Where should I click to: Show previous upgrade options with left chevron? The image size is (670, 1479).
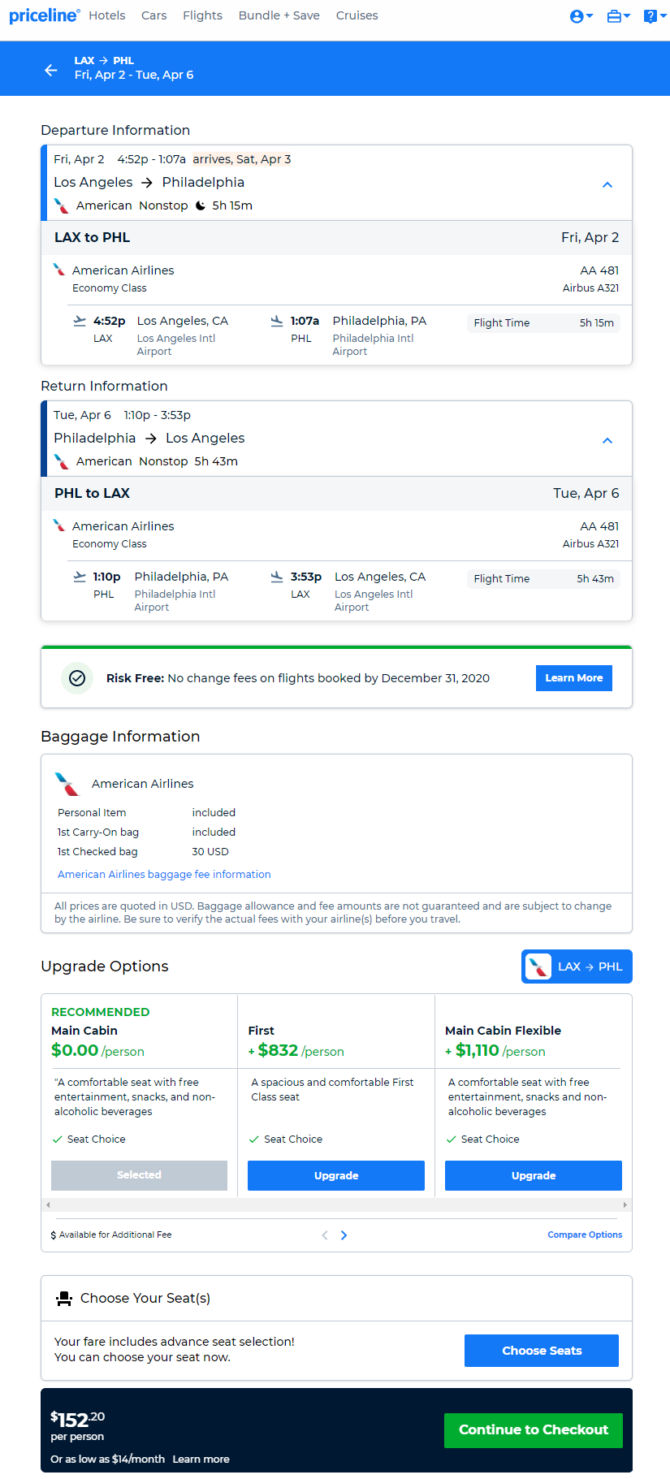325,1235
